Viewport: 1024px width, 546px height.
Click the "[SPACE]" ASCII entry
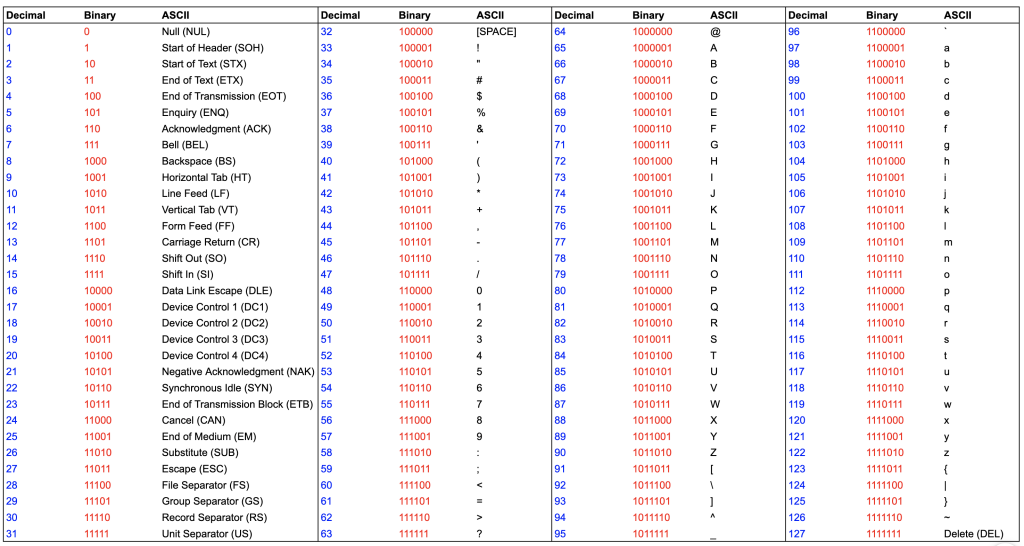click(x=496, y=32)
